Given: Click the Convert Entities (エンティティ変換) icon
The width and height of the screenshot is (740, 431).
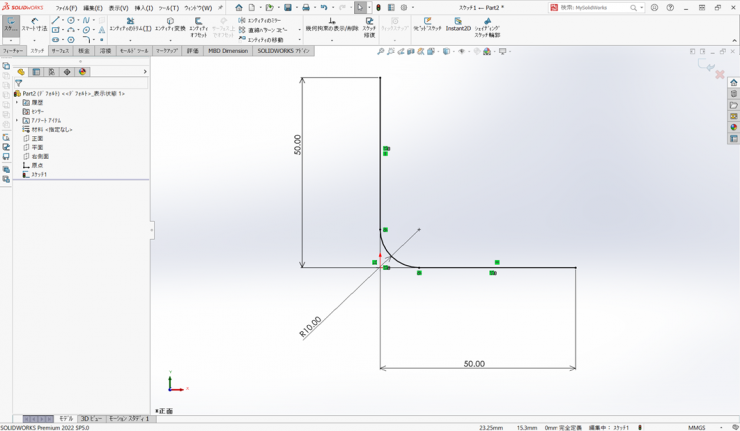Looking at the screenshot, I should click(x=170, y=24).
